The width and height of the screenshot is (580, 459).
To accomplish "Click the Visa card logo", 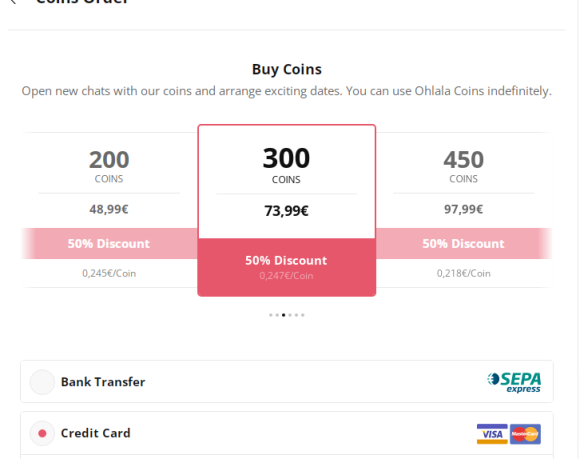I will point(492,434).
